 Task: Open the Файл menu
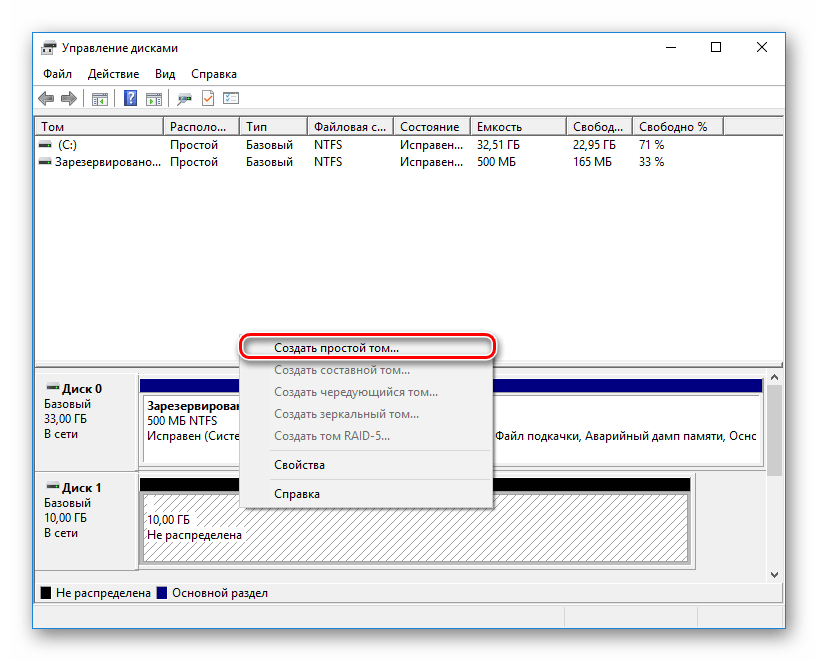(x=57, y=74)
